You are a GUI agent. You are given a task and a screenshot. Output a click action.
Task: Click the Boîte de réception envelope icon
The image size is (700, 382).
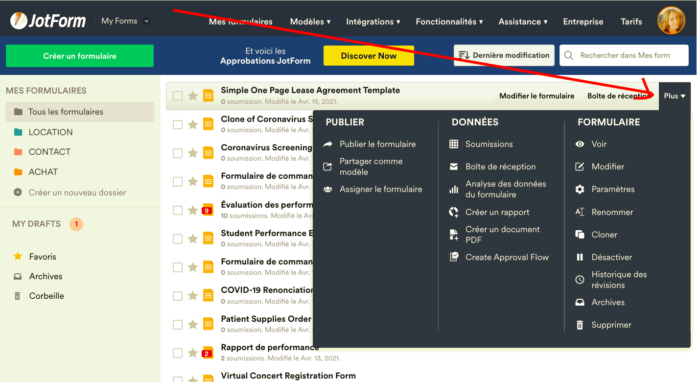point(454,166)
